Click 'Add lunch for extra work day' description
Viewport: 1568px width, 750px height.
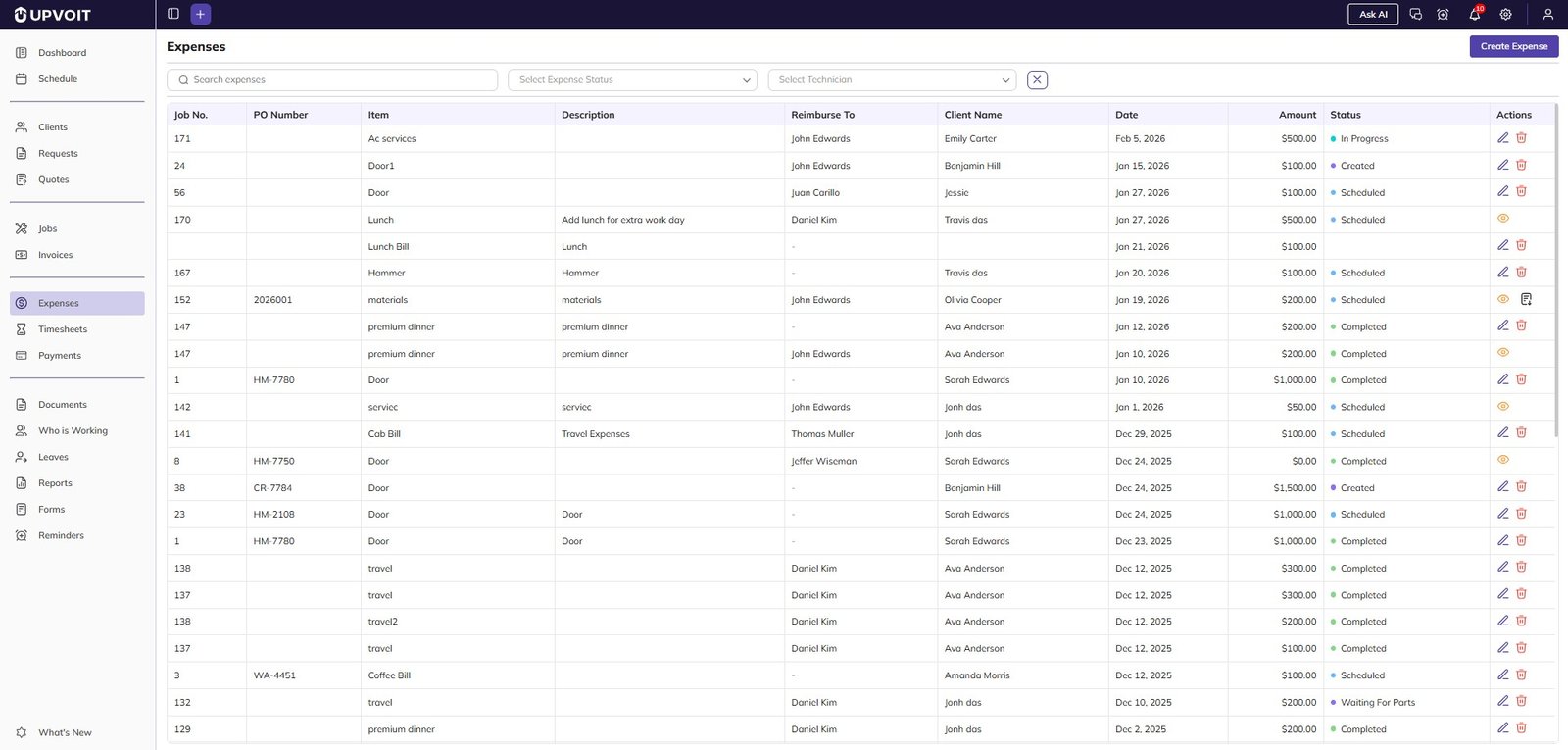point(622,220)
